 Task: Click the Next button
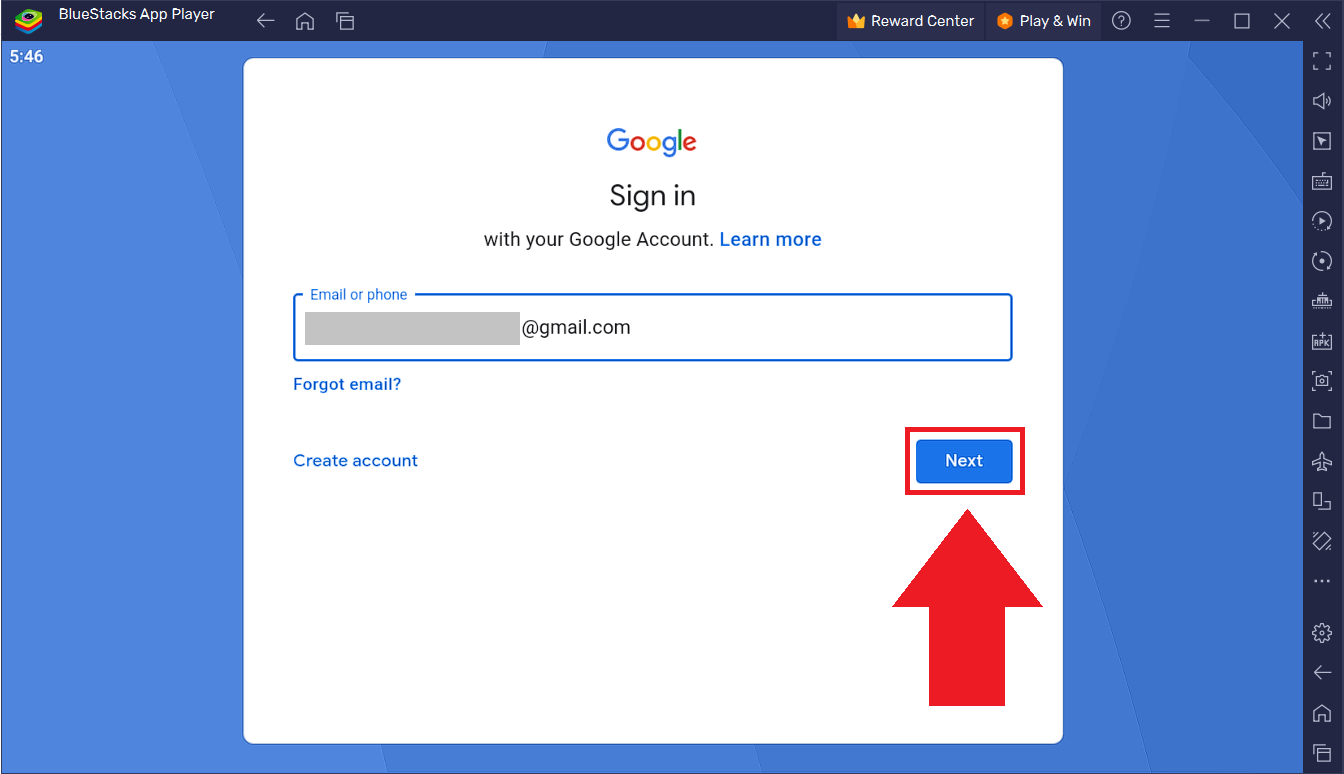(964, 461)
